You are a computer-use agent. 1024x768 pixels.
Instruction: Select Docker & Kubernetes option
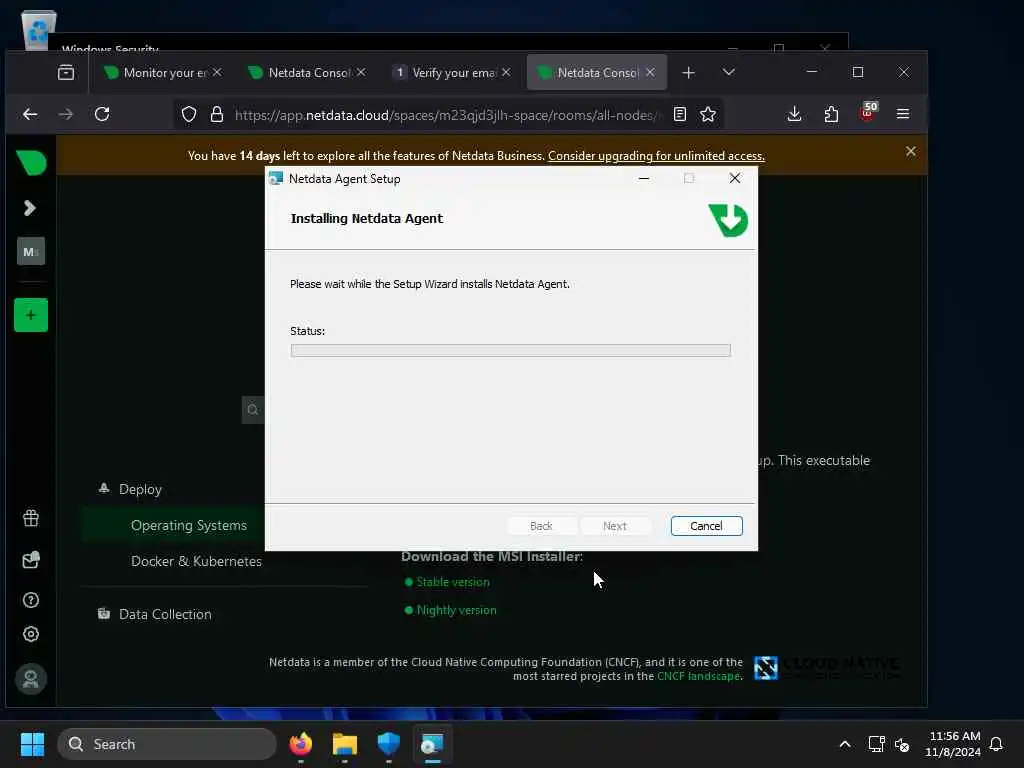tap(196, 561)
